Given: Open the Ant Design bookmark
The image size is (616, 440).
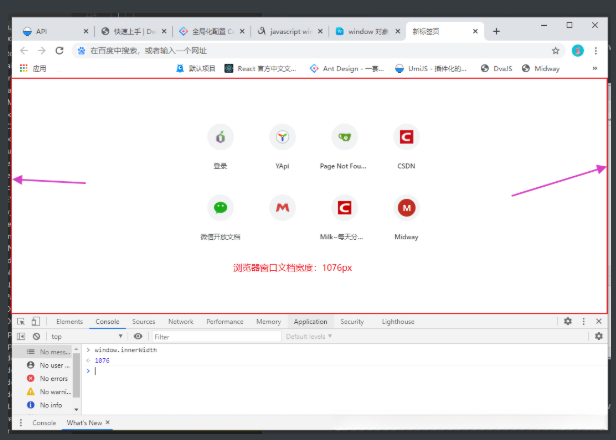Looking at the screenshot, I should click(x=347, y=68).
